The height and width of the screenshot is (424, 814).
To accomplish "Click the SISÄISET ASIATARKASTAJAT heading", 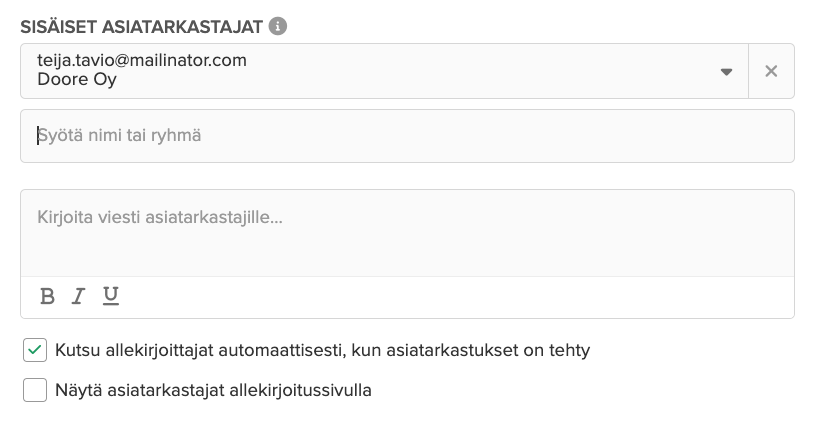I will (141, 27).
